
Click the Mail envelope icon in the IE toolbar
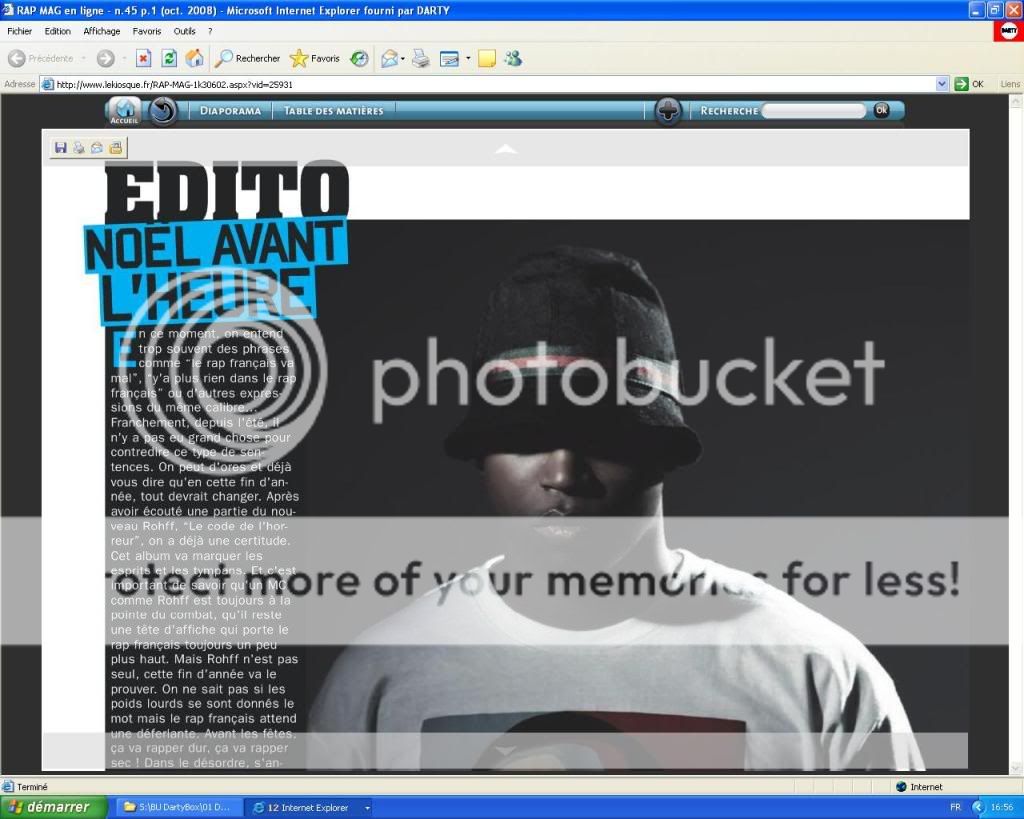[389, 59]
